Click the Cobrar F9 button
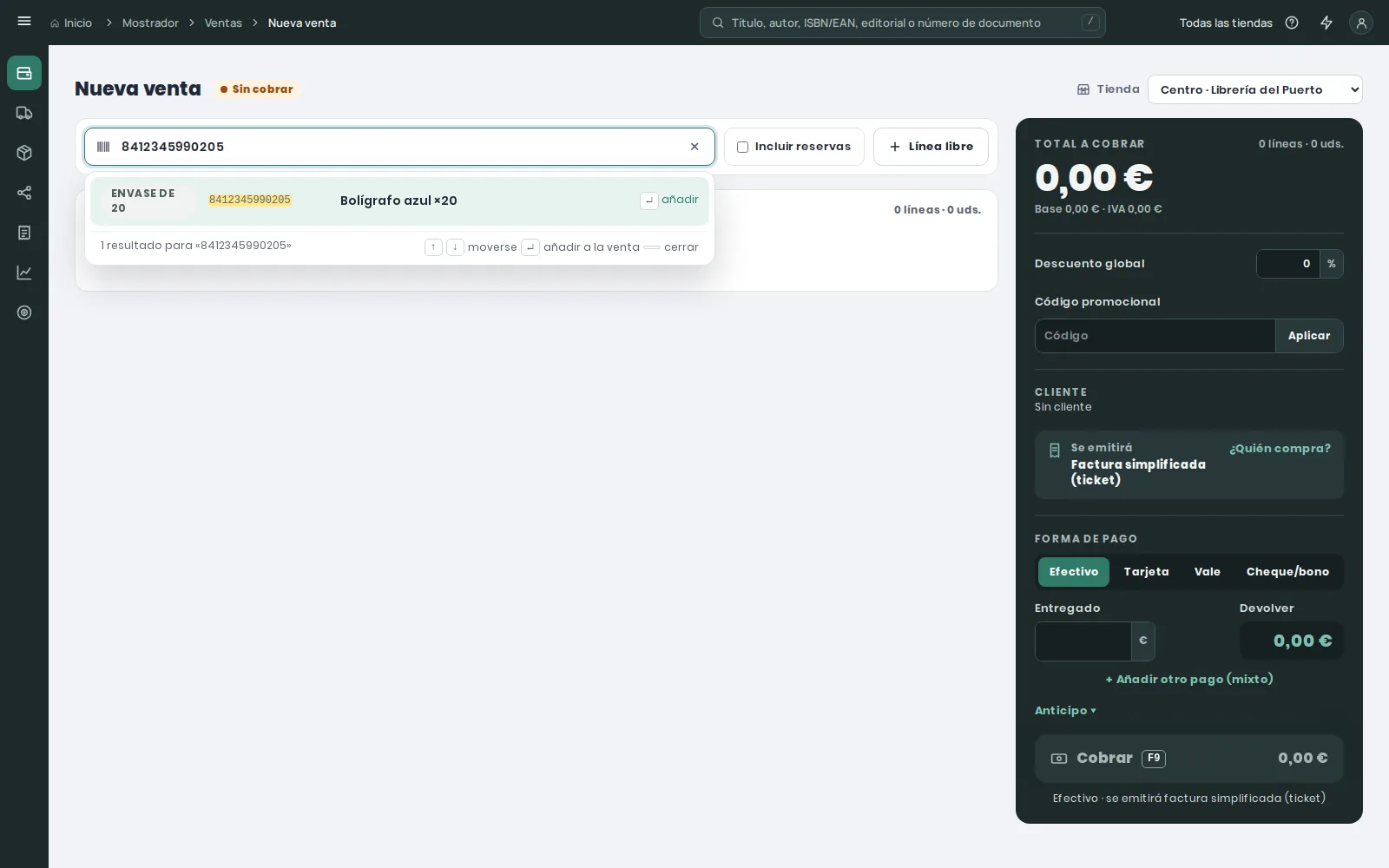This screenshot has width=1389, height=868. click(1189, 759)
